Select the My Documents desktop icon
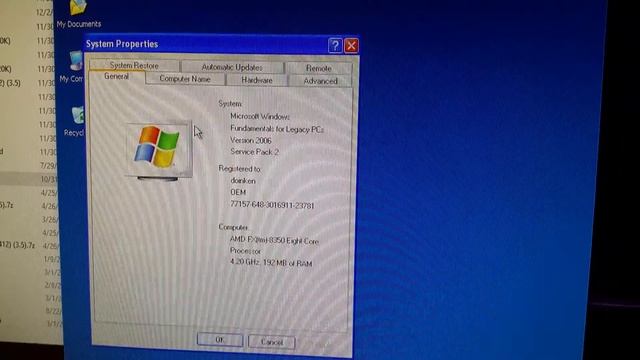Image resolution: width=640 pixels, height=360 pixels. click(x=78, y=14)
